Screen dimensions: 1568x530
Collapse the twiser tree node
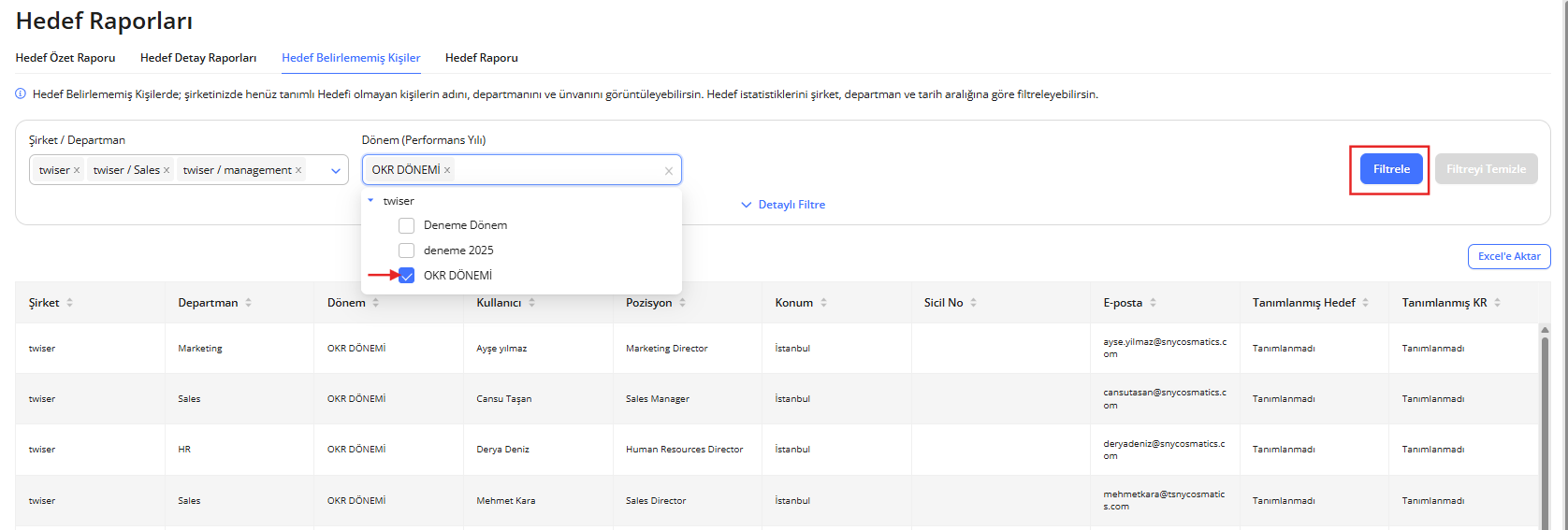[x=370, y=201]
